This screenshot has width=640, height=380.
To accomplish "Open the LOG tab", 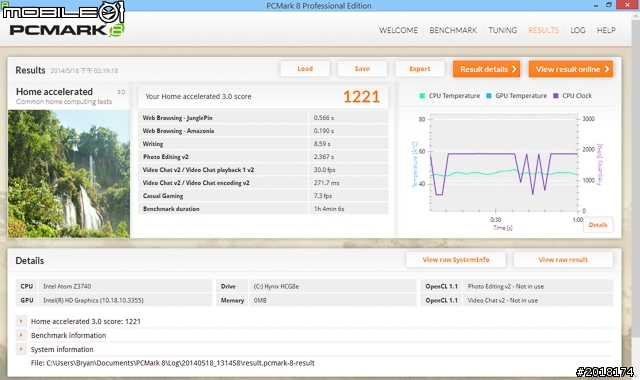I will [578, 30].
